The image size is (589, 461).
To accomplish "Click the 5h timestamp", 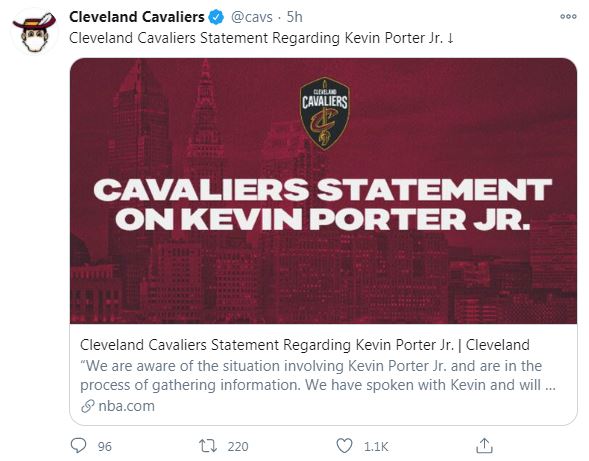I will point(294,17).
